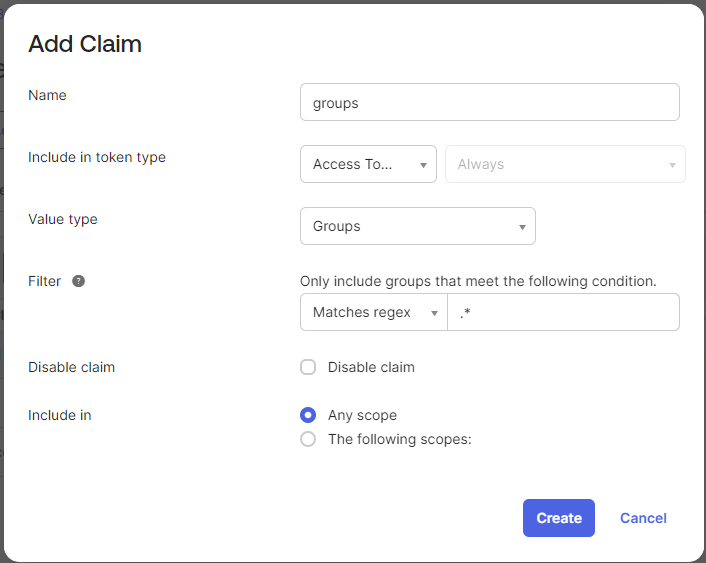Click the Value type label
Screen dimensions: 706x563
coord(63,219)
